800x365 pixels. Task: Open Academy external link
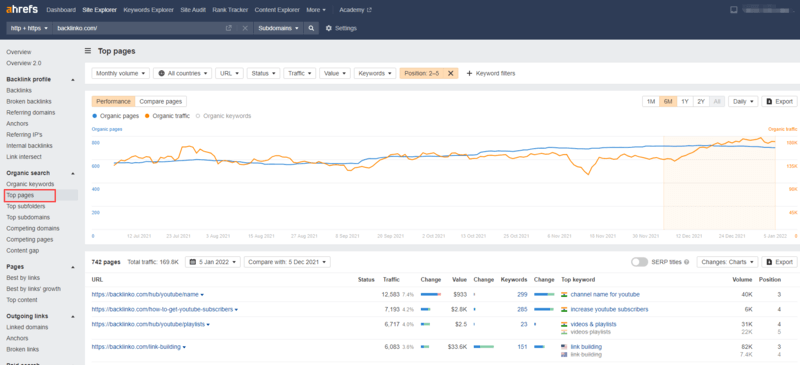point(356,10)
